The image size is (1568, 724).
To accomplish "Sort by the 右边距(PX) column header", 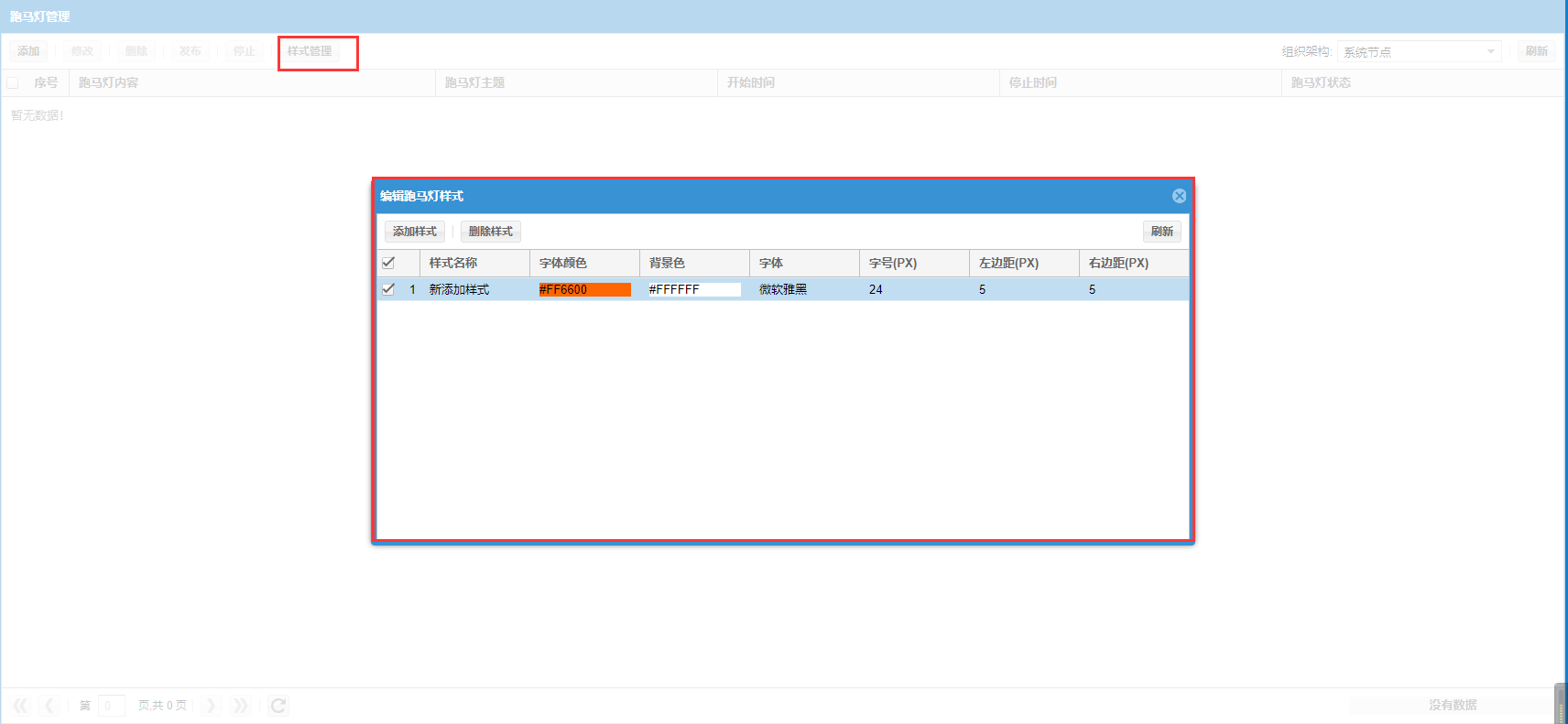I will click(1134, 263).
